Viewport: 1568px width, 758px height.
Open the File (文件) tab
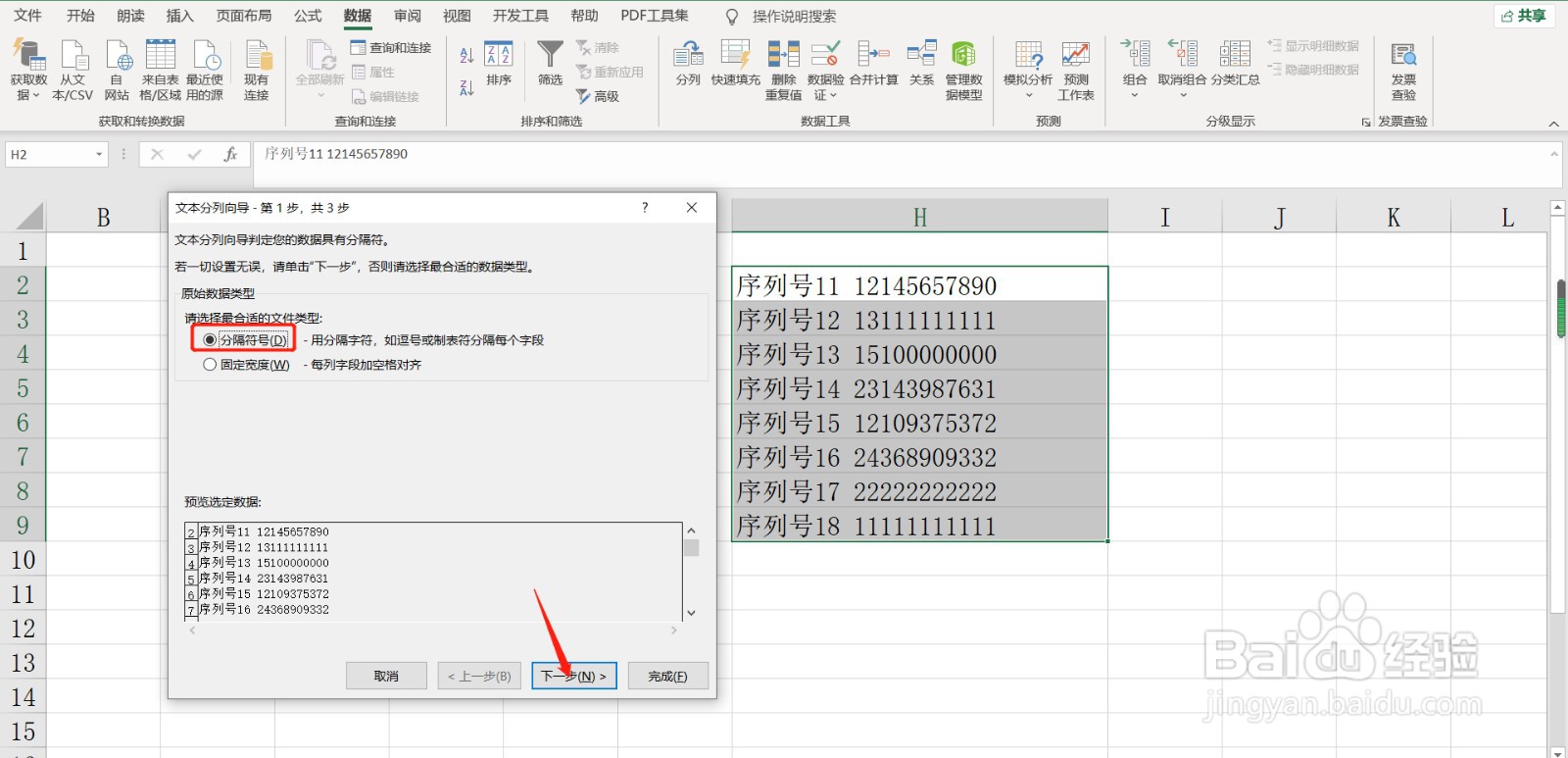[x=27, y=16]
